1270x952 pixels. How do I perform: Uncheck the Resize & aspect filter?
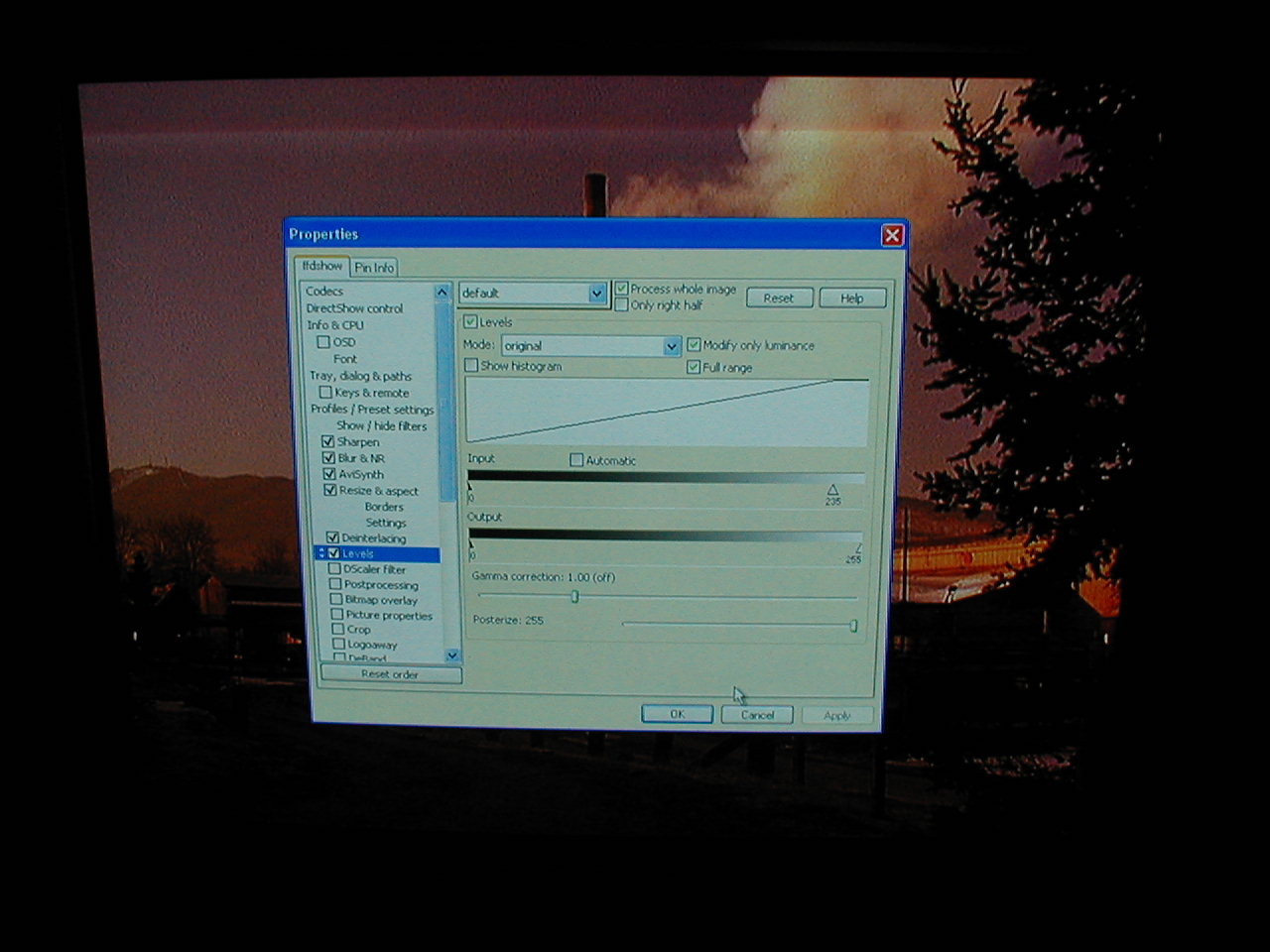click(x=330, y=490)
